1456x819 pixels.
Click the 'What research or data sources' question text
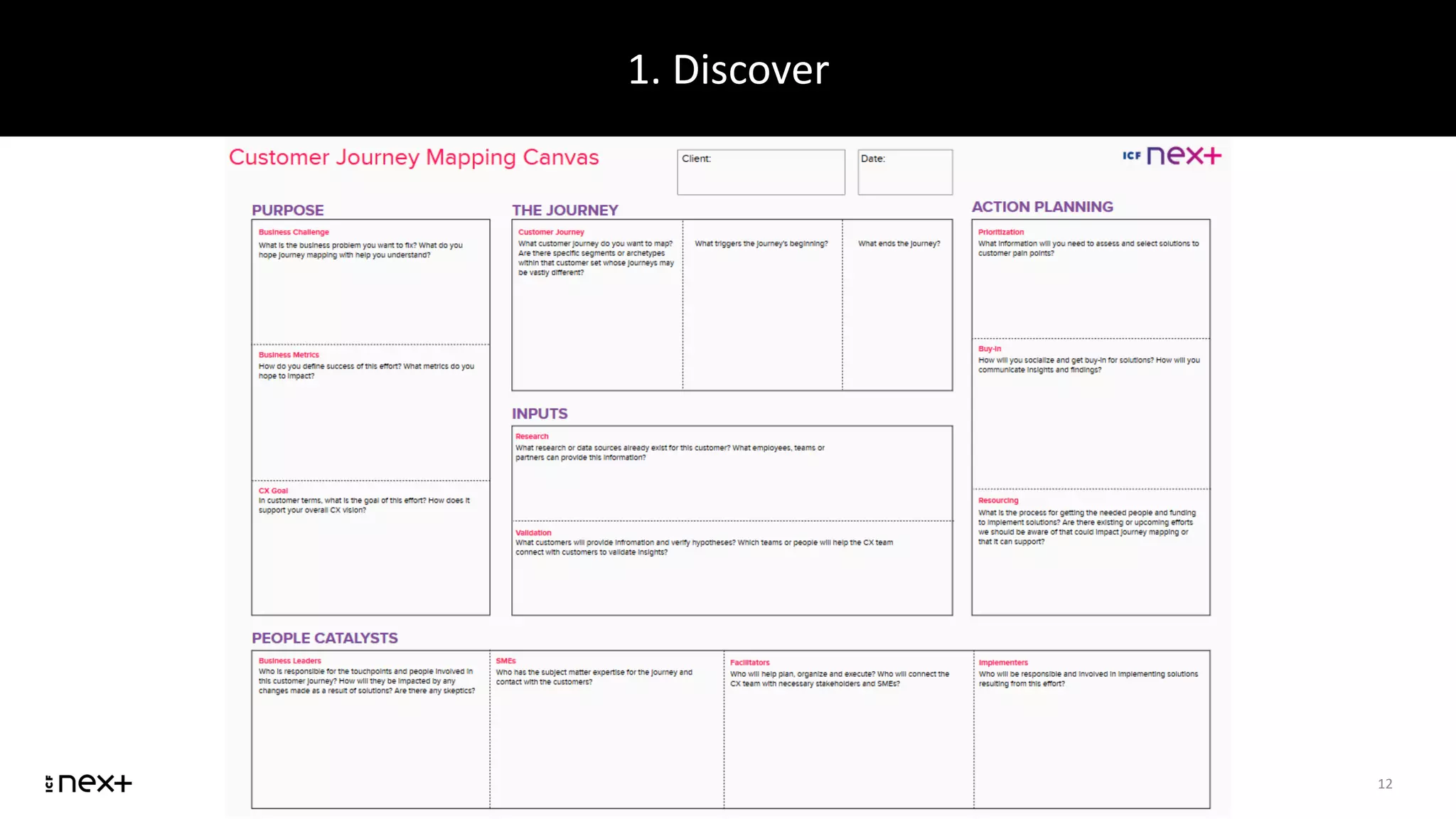click(670, 453)
